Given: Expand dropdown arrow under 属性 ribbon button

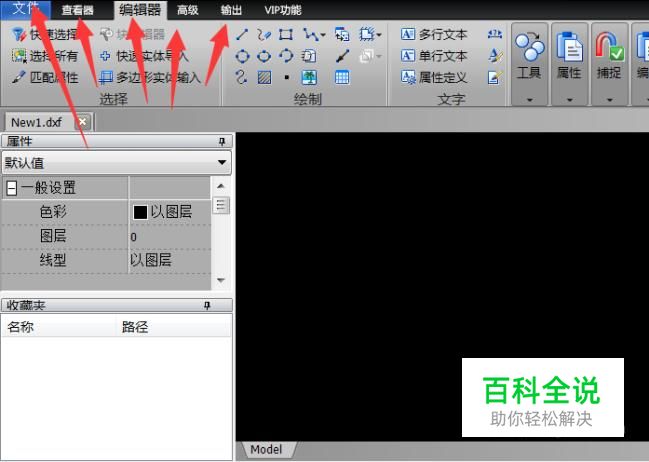Looking at the screenshot, I should (x=570, y=100).
